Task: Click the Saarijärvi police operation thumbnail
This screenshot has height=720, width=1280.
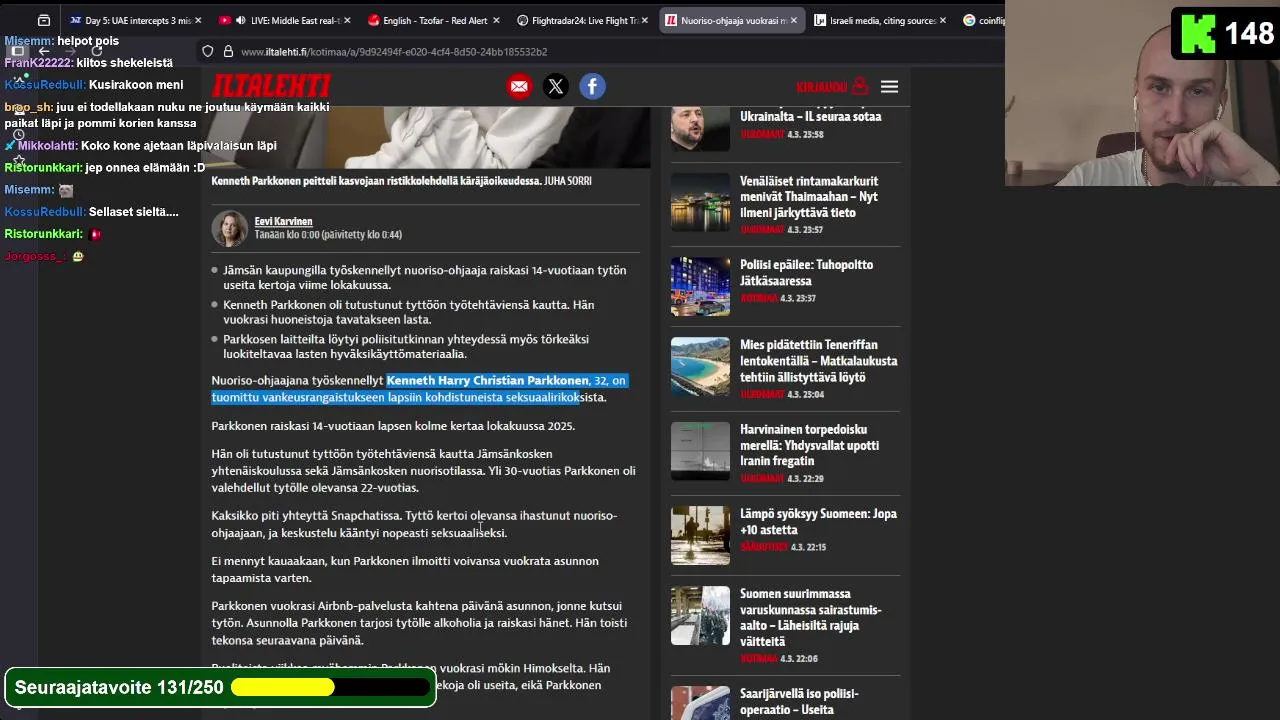Action: [700, 703]
